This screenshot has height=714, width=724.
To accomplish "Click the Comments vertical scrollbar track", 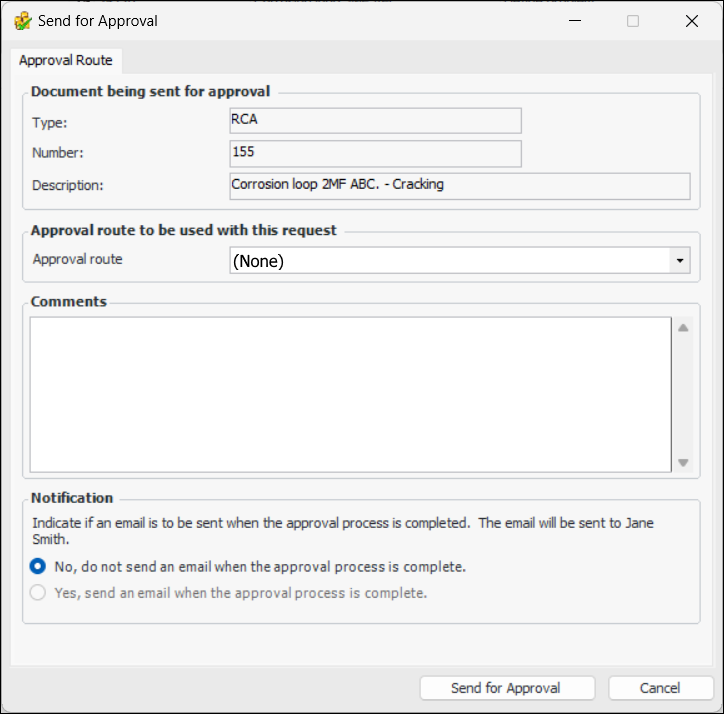I will [683, 394].
